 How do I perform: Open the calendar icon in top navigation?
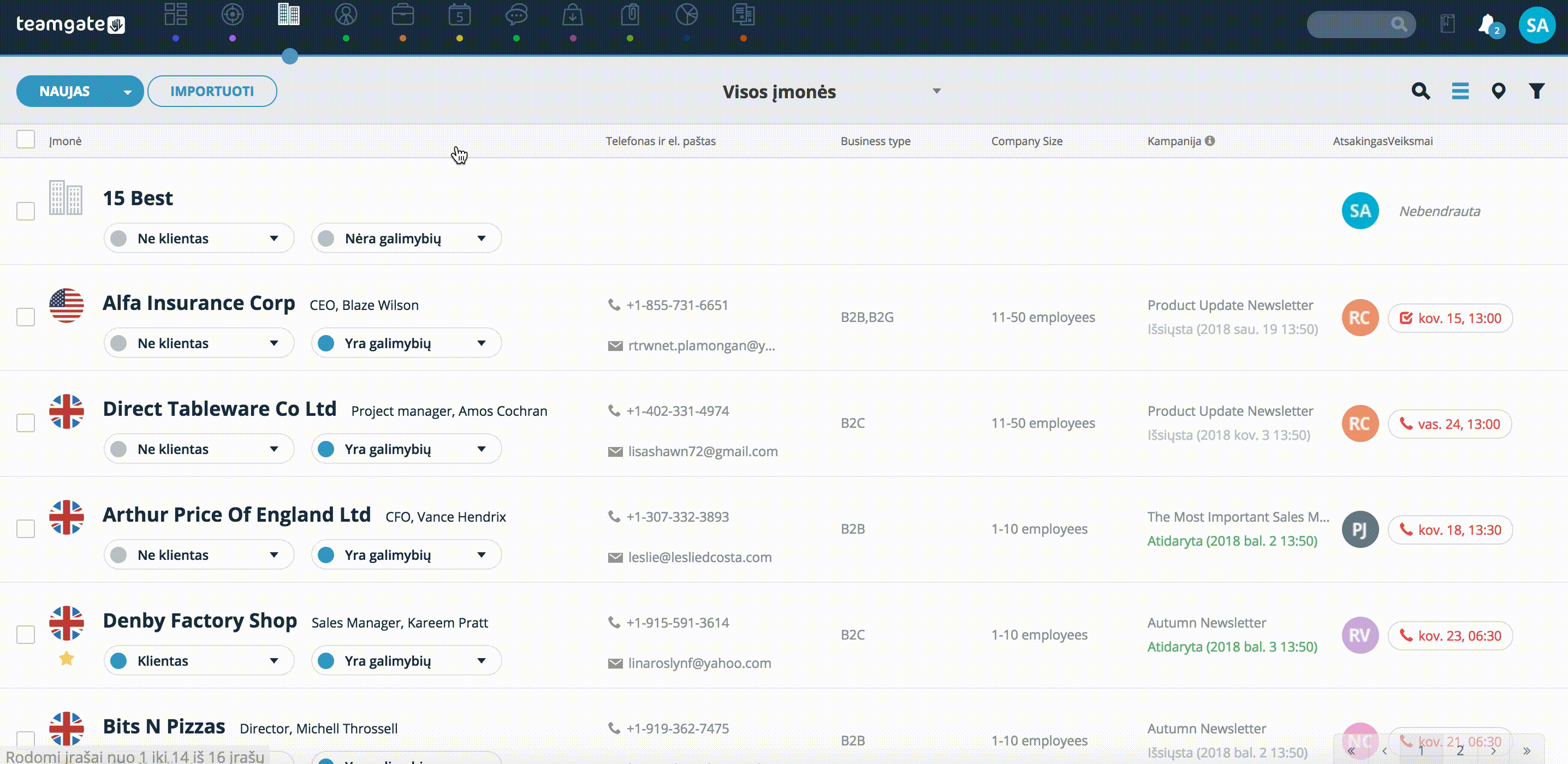460,15
